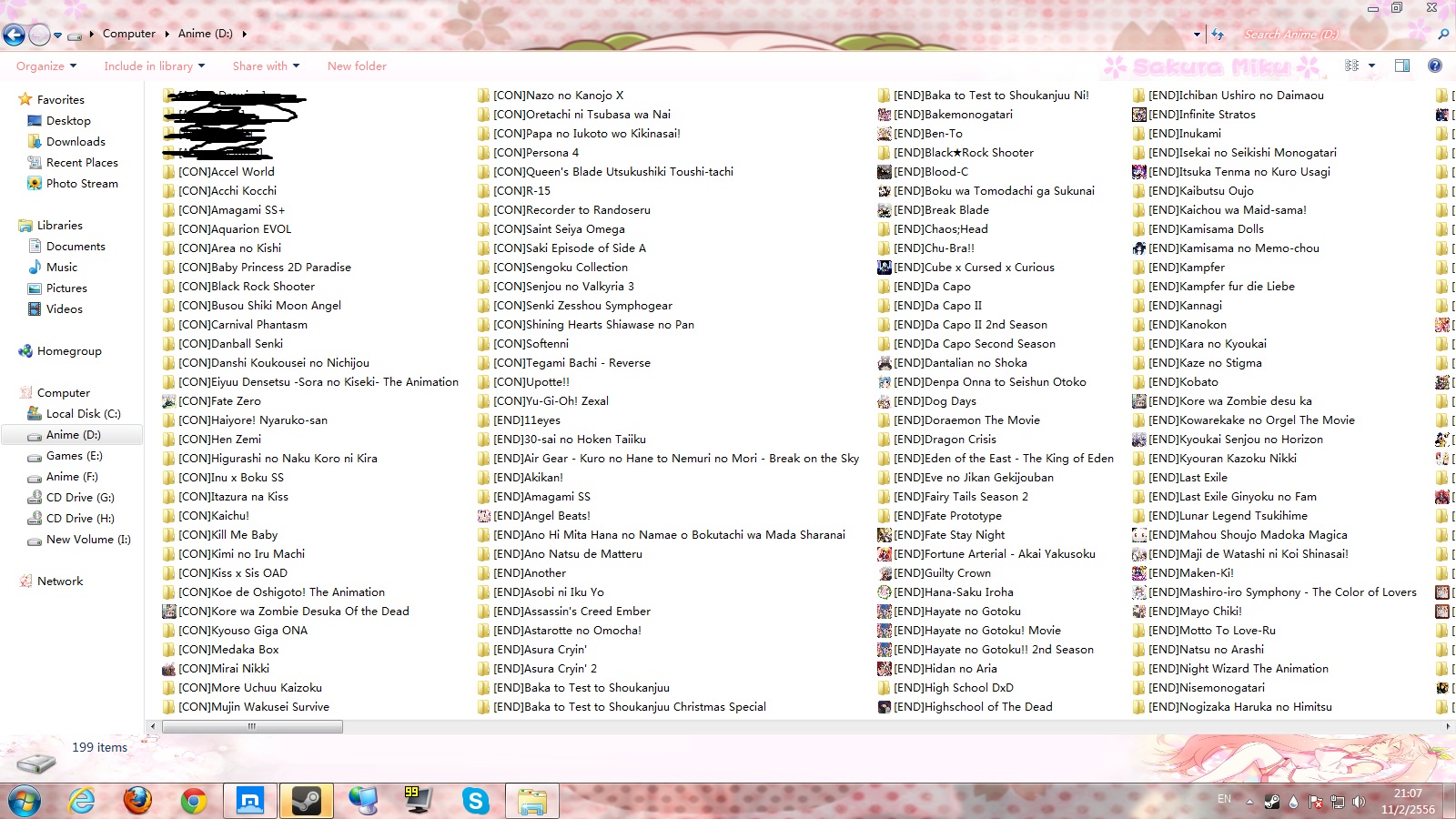Open the network status tray icon

(1338, 802)
